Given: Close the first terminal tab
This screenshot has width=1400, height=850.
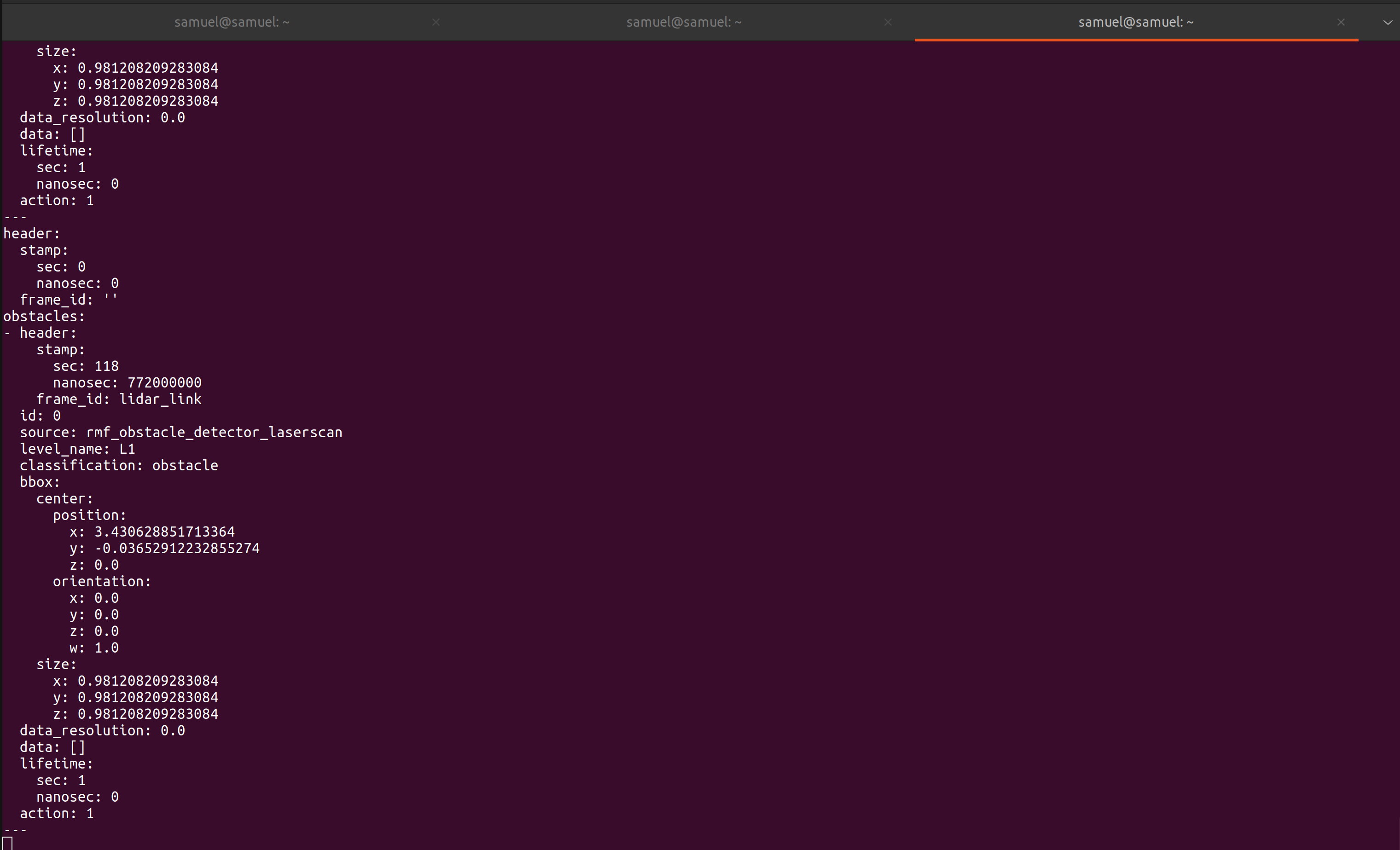Looking at the screenshot, I should click(x=436, y=22).
